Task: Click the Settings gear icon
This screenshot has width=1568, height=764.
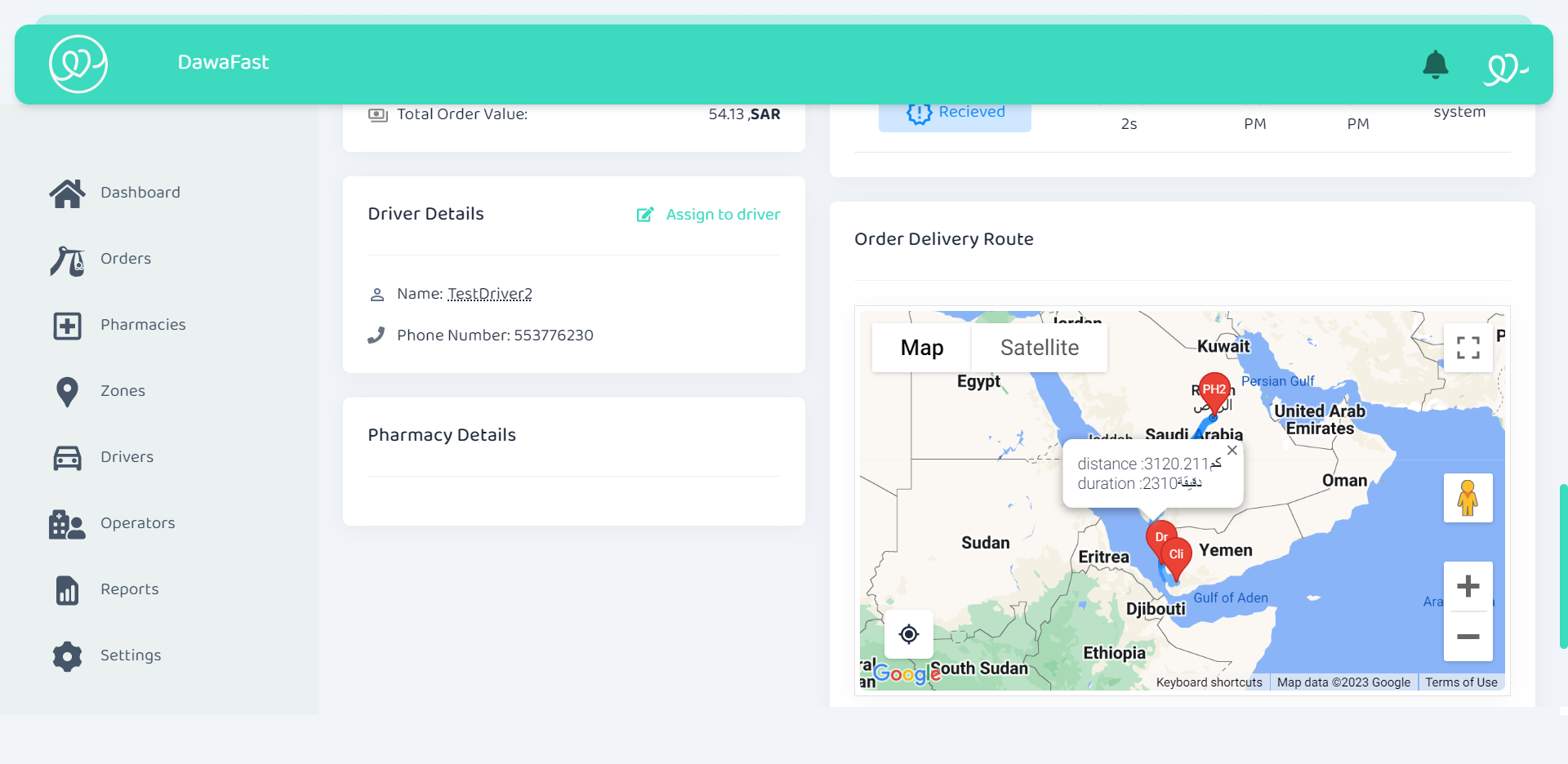Action: (67, 656)
